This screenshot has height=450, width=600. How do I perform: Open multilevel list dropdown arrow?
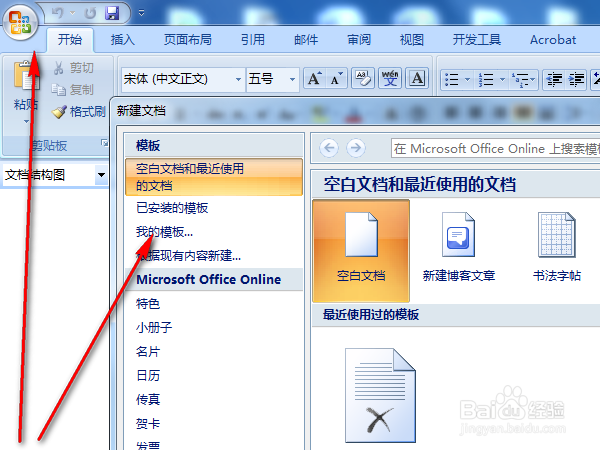(x=533, y=80)
